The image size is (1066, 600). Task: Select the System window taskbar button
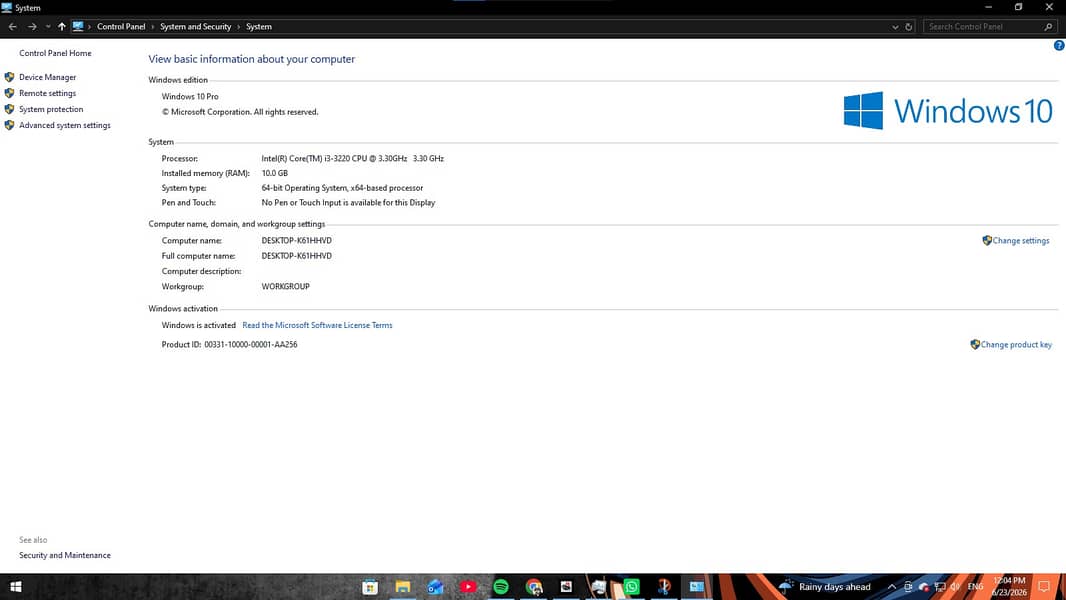697,586
